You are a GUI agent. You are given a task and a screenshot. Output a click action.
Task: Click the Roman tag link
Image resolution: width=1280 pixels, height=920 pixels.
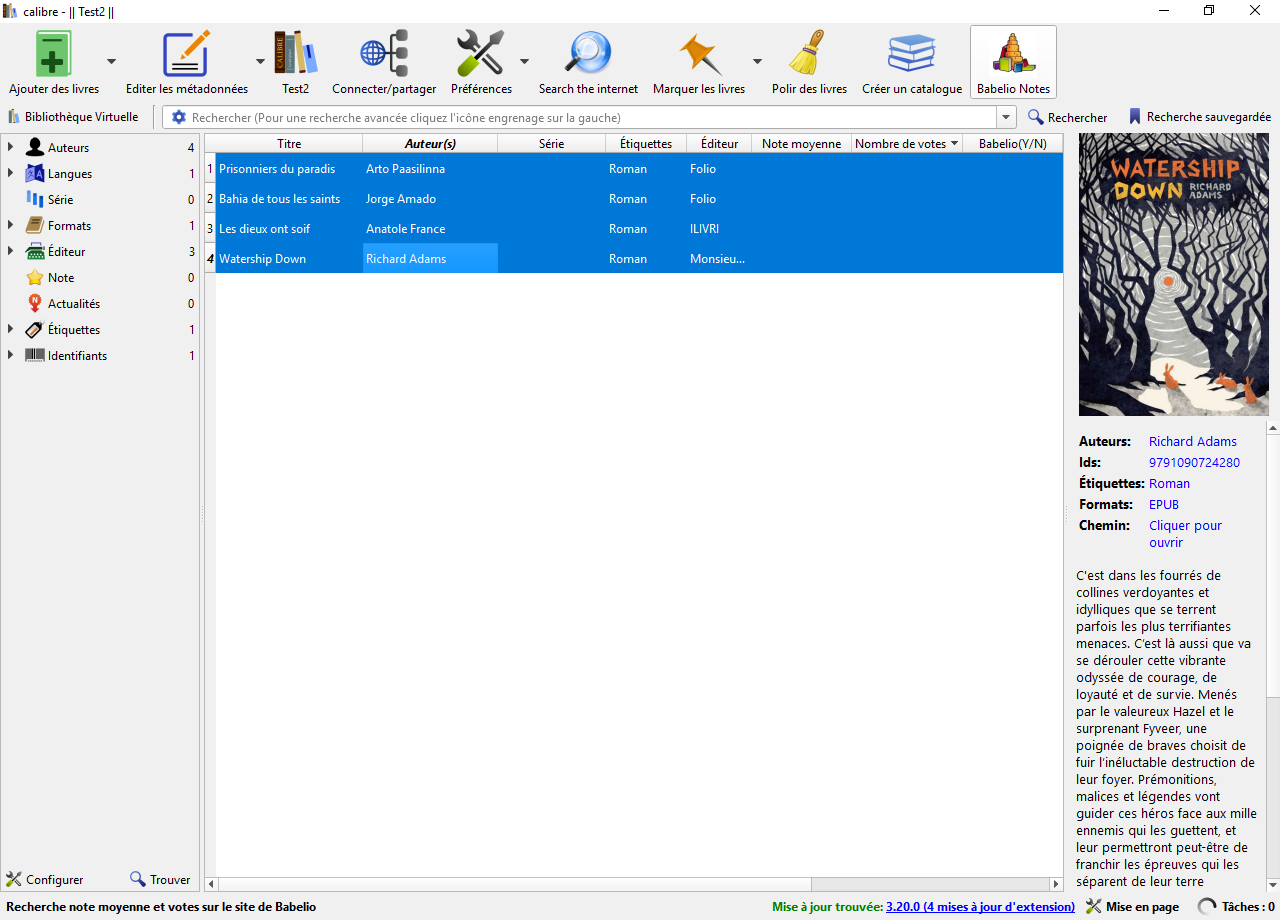[x=1169, y=483]
